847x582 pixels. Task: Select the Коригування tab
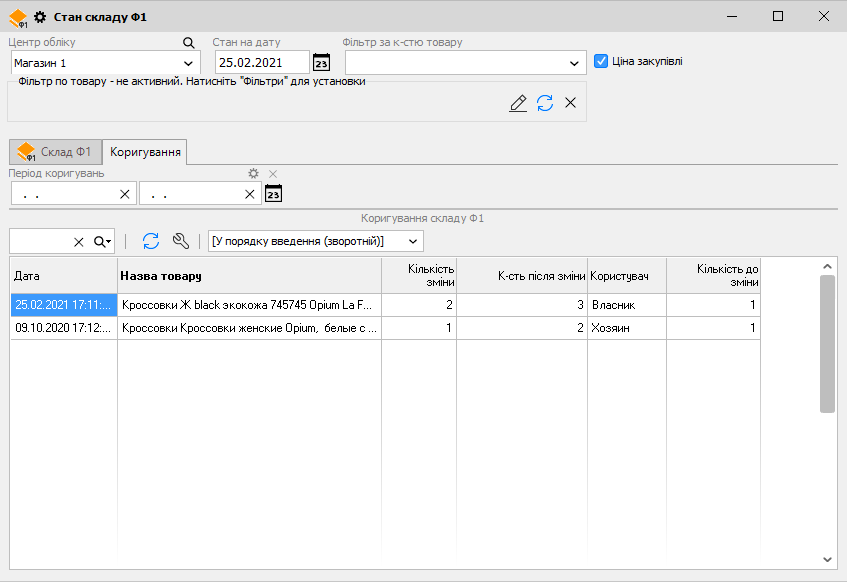pos(146,152)
